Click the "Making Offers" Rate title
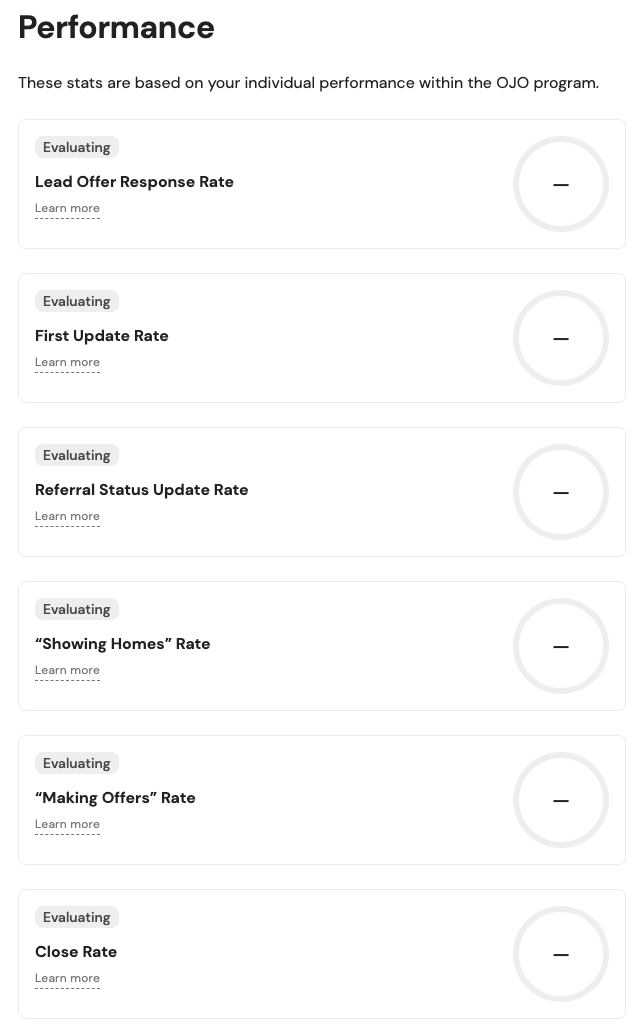Image resolution: width=638 pixels, height=1034 pixels. tap(115, 798)
